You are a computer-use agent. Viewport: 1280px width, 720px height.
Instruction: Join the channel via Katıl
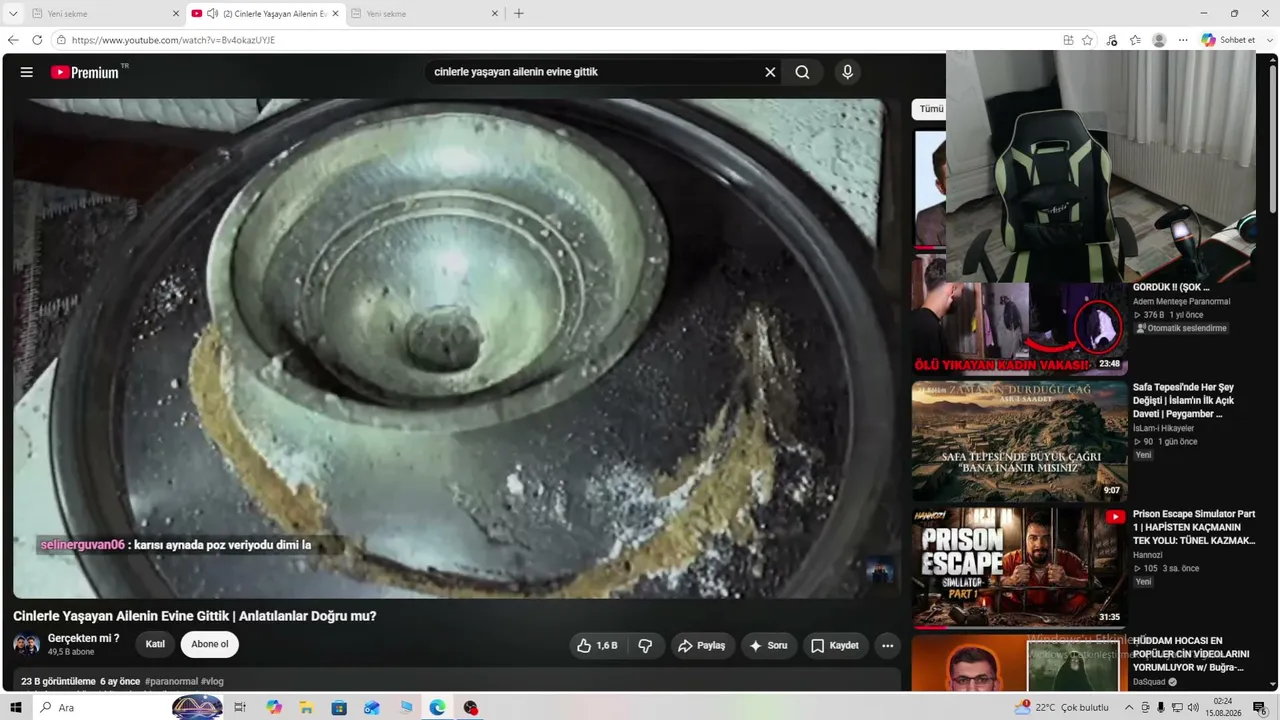(155, 644)
